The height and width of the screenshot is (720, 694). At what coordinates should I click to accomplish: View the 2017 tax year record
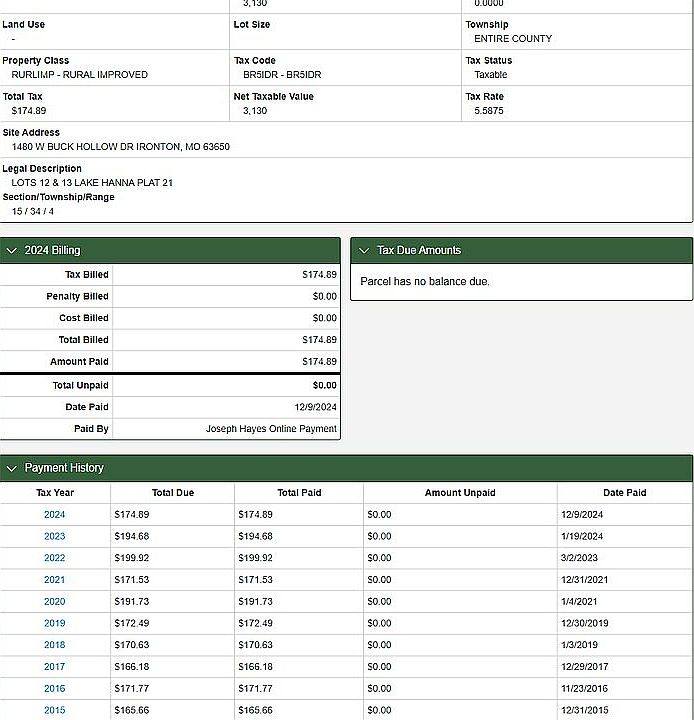click(x=54, y=667)
